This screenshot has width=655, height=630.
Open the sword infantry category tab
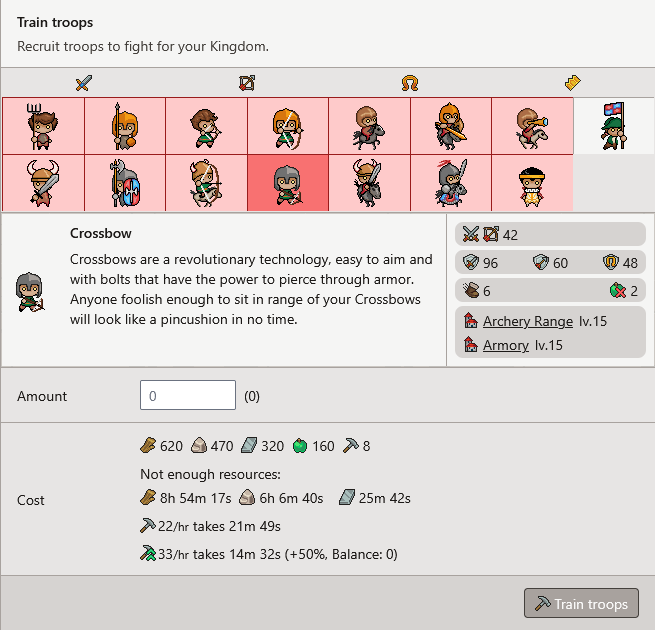[x=84, y=83]
